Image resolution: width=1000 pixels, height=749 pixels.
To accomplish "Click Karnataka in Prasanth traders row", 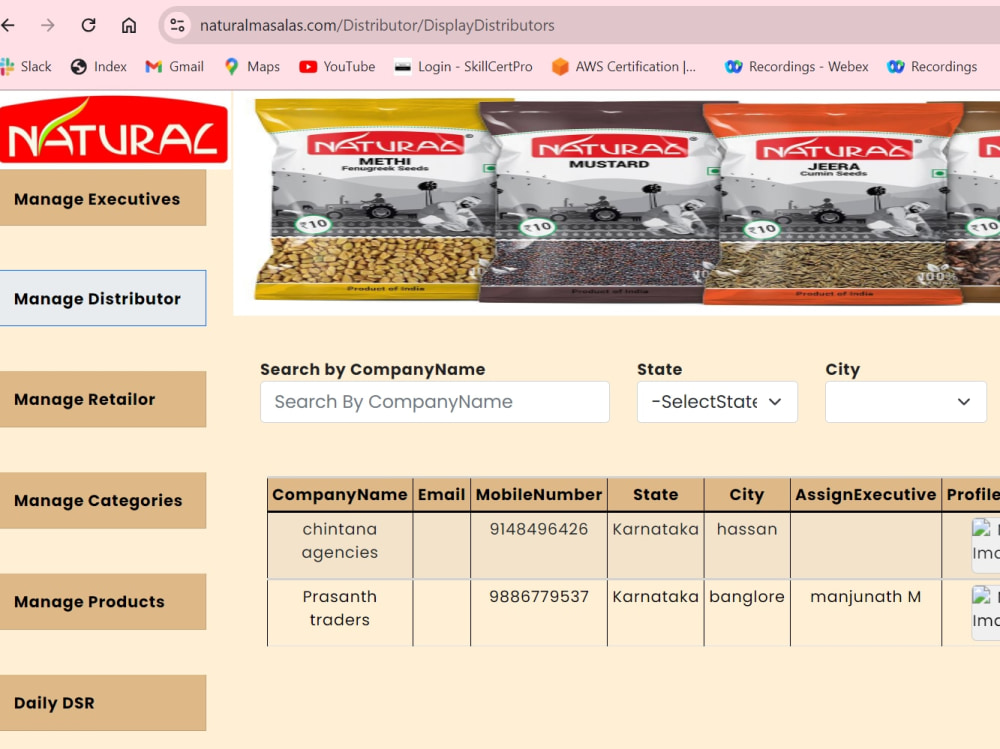I will (x=656, y=597).
